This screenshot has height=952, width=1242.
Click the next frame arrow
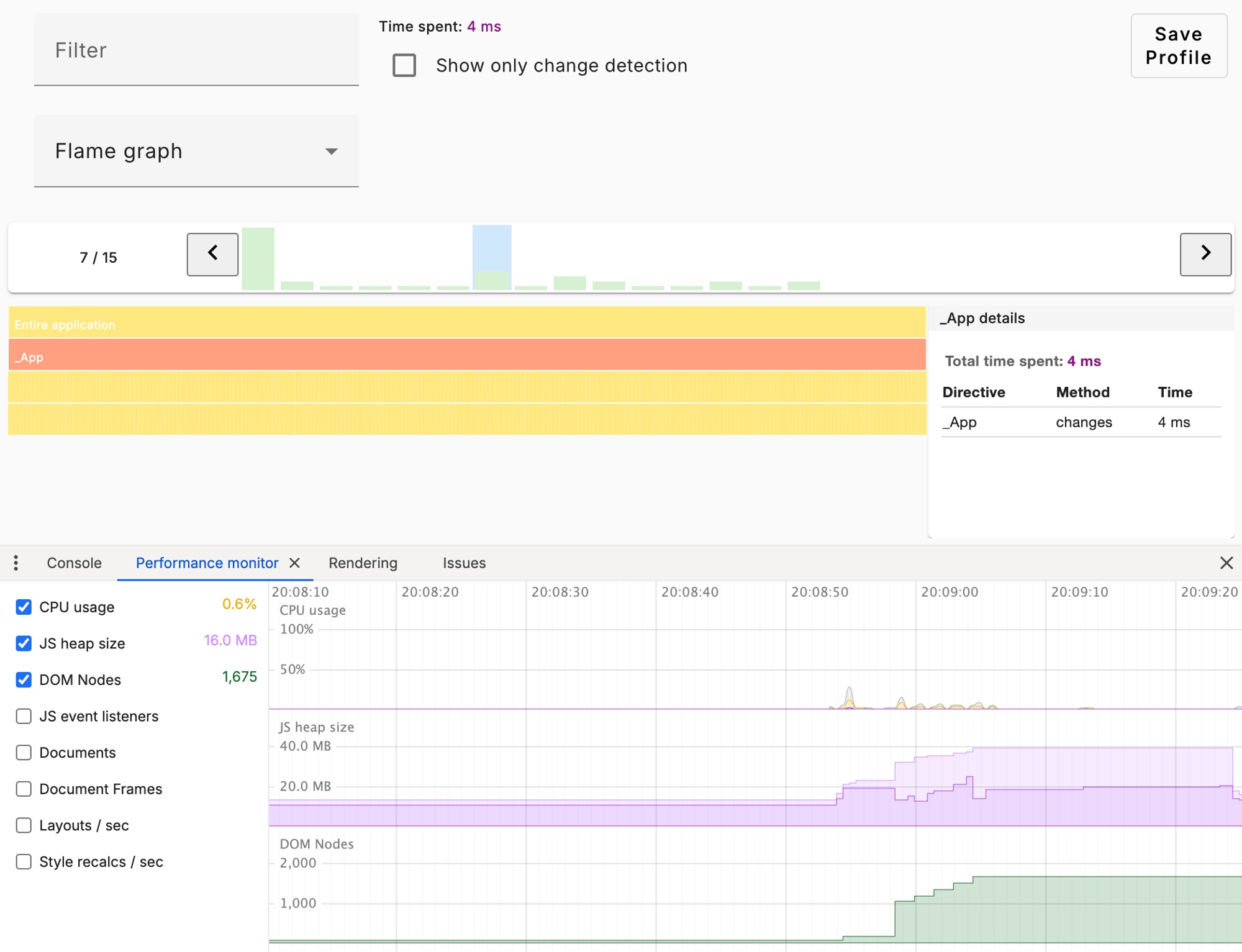[1205, 254]
